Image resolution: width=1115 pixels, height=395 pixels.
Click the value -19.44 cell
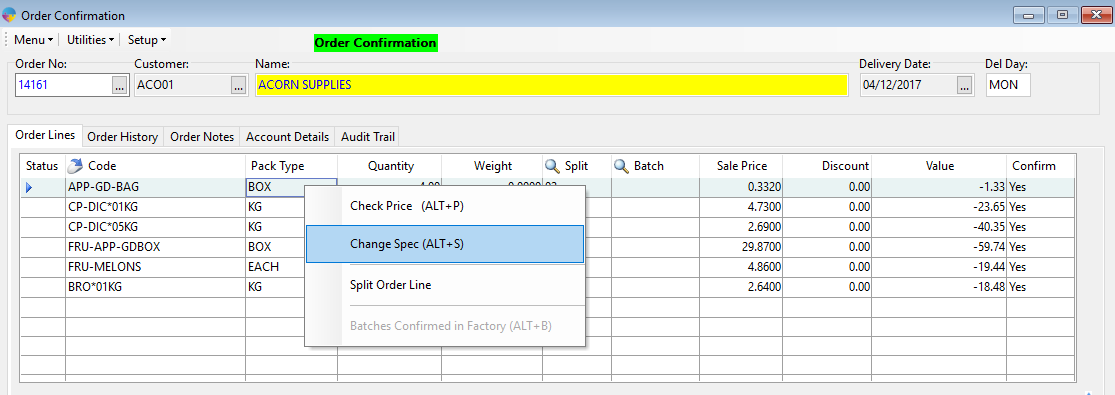[939, 267]
